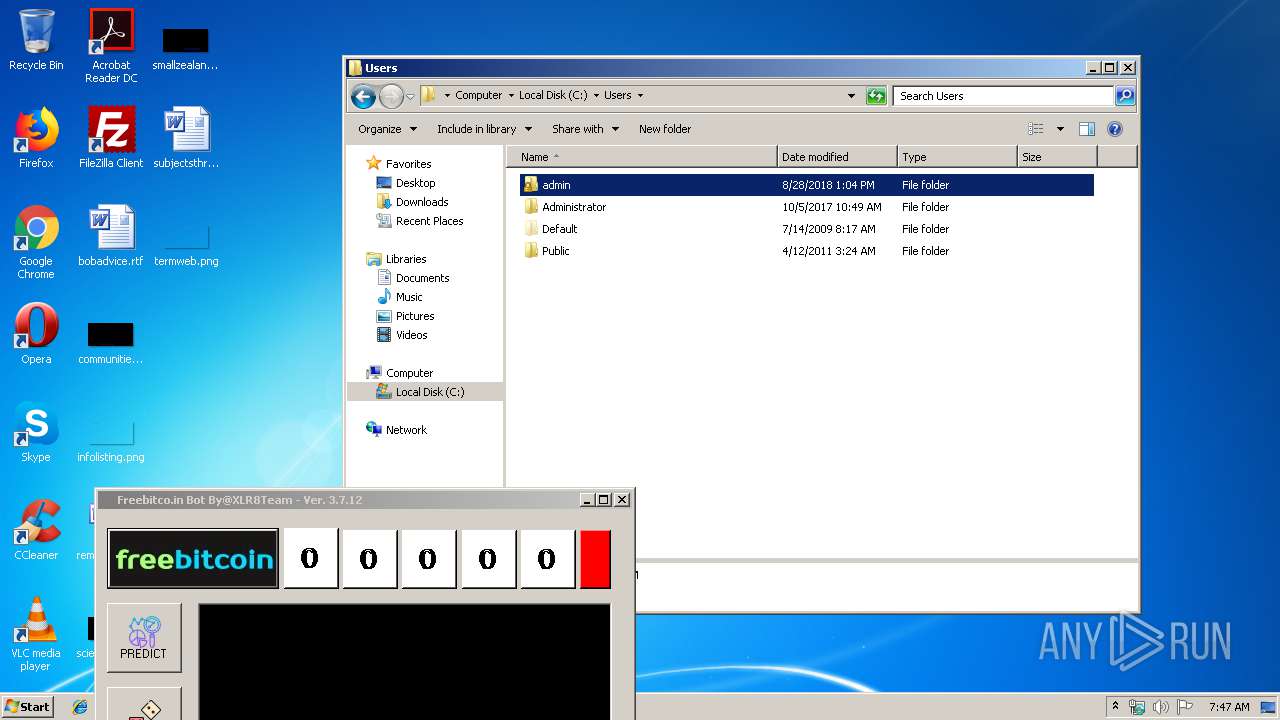Select the smallzealan... desktop file

tap(186, 48)
